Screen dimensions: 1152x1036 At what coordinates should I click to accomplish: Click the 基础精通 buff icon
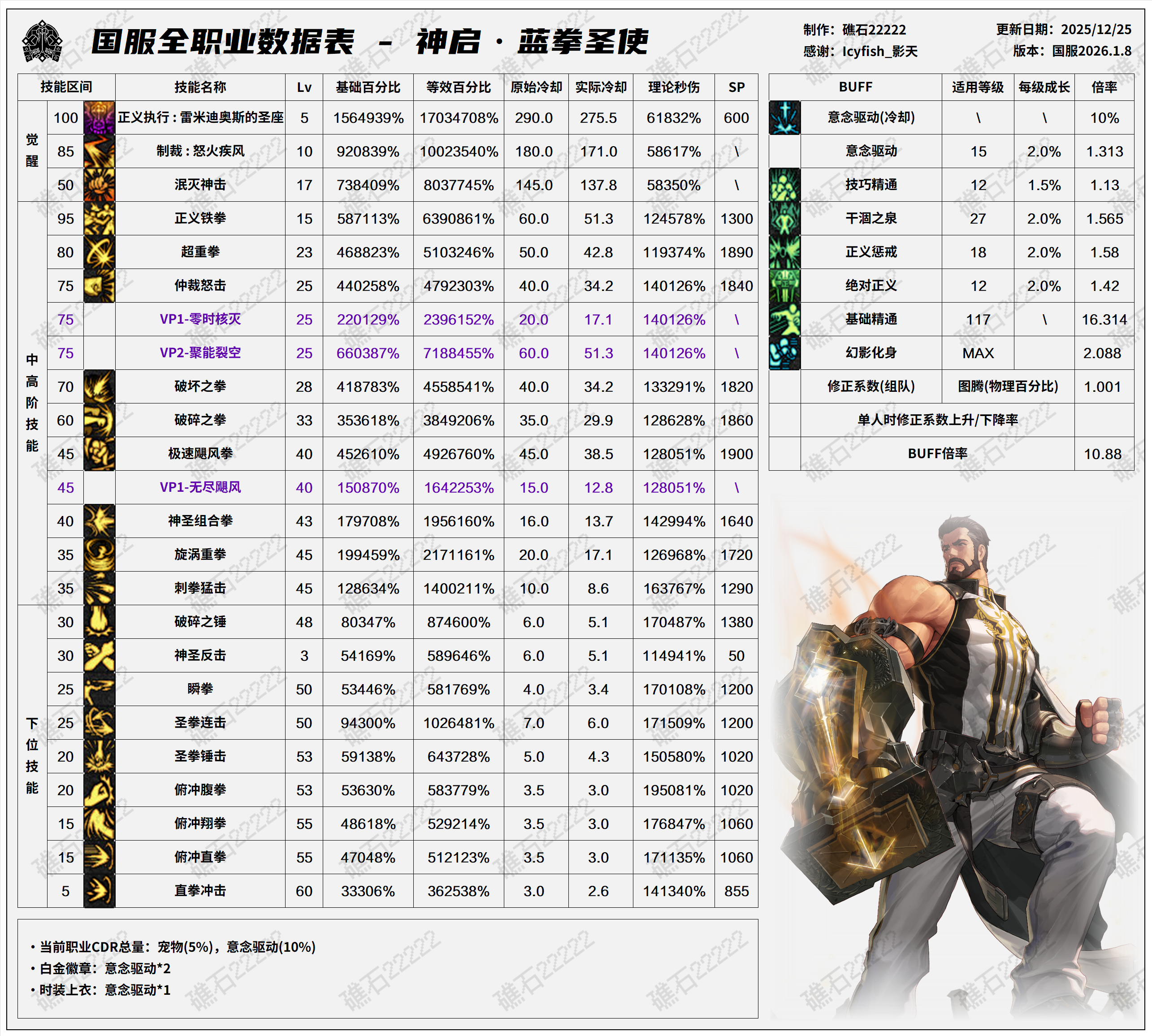click(x=784, y=319)
